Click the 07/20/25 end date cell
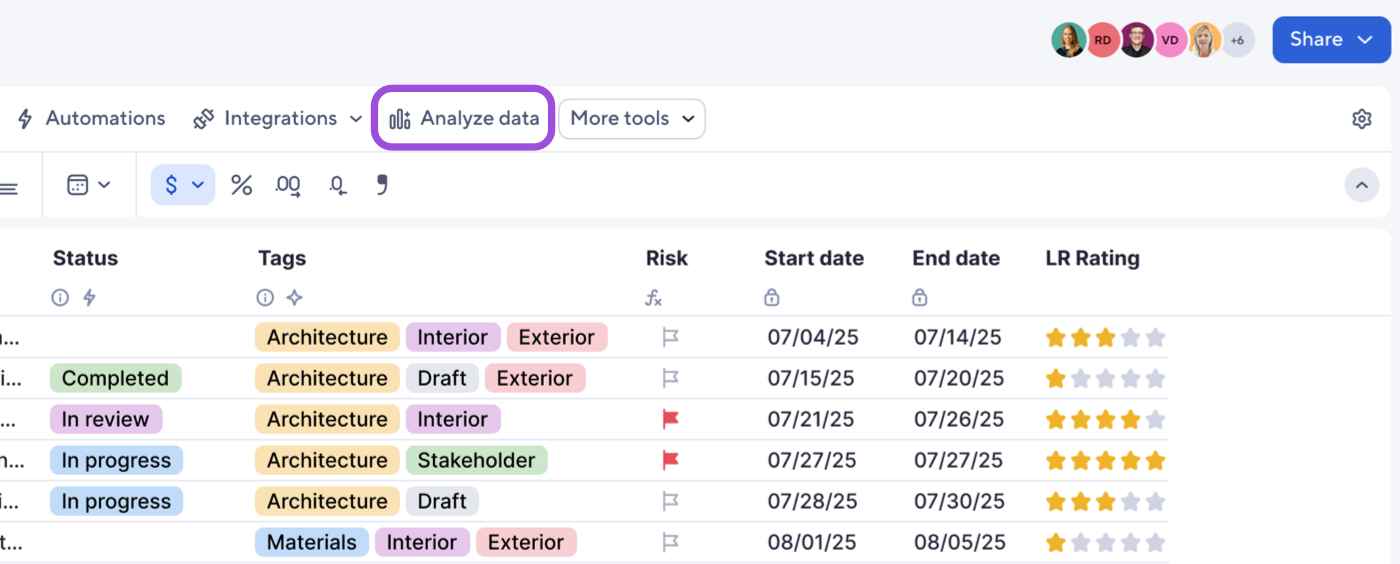Screen dimensions: 1400x564 point(959,378)
